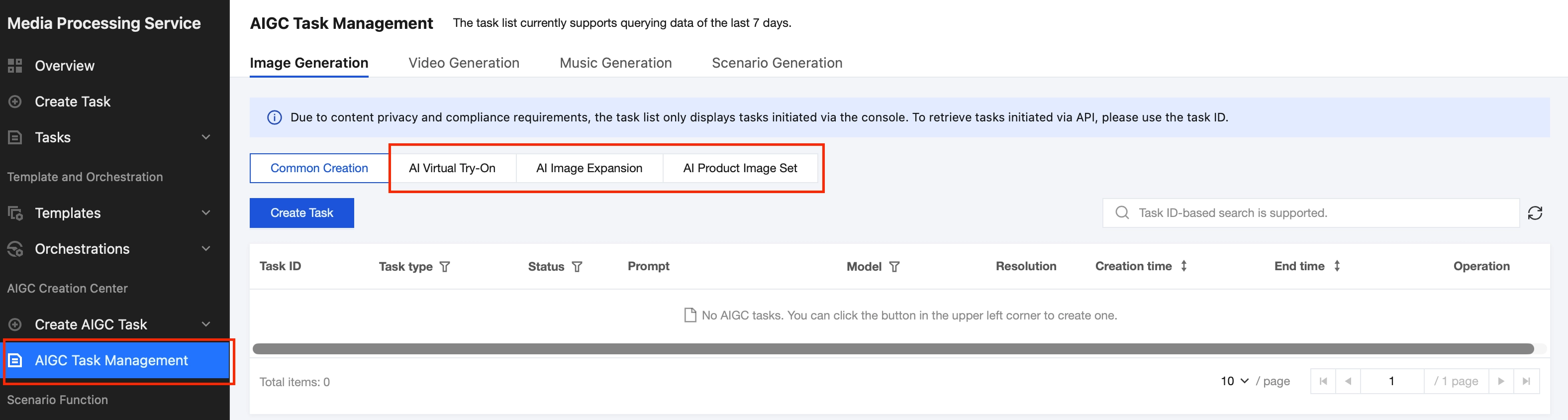This screenshot has height=420, width=1568.
Task: Expand the Templates sidebar menu chevron
Action: click(206, 213)
